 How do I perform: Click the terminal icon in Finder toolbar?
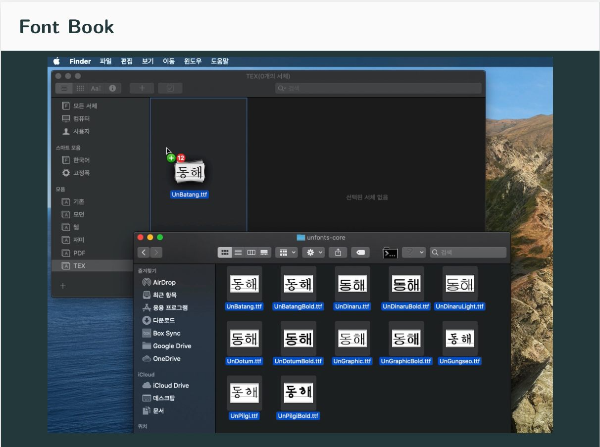[390, 253]
